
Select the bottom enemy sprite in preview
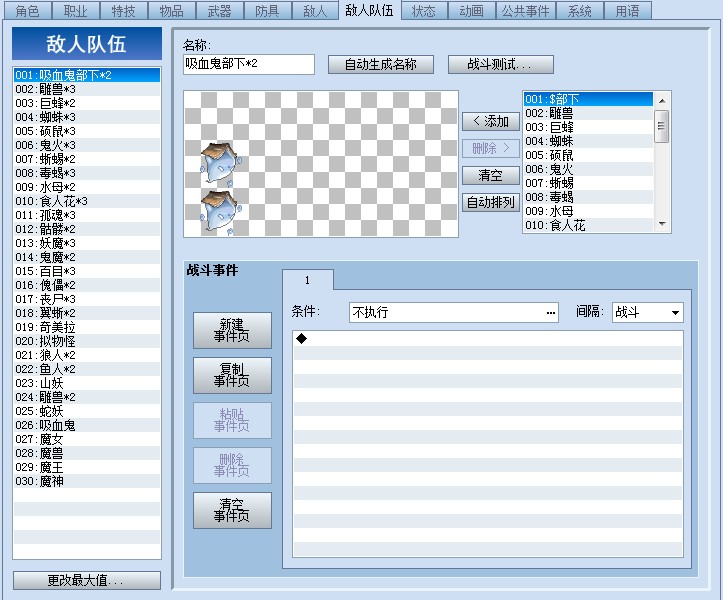click(x=220, y=213)
